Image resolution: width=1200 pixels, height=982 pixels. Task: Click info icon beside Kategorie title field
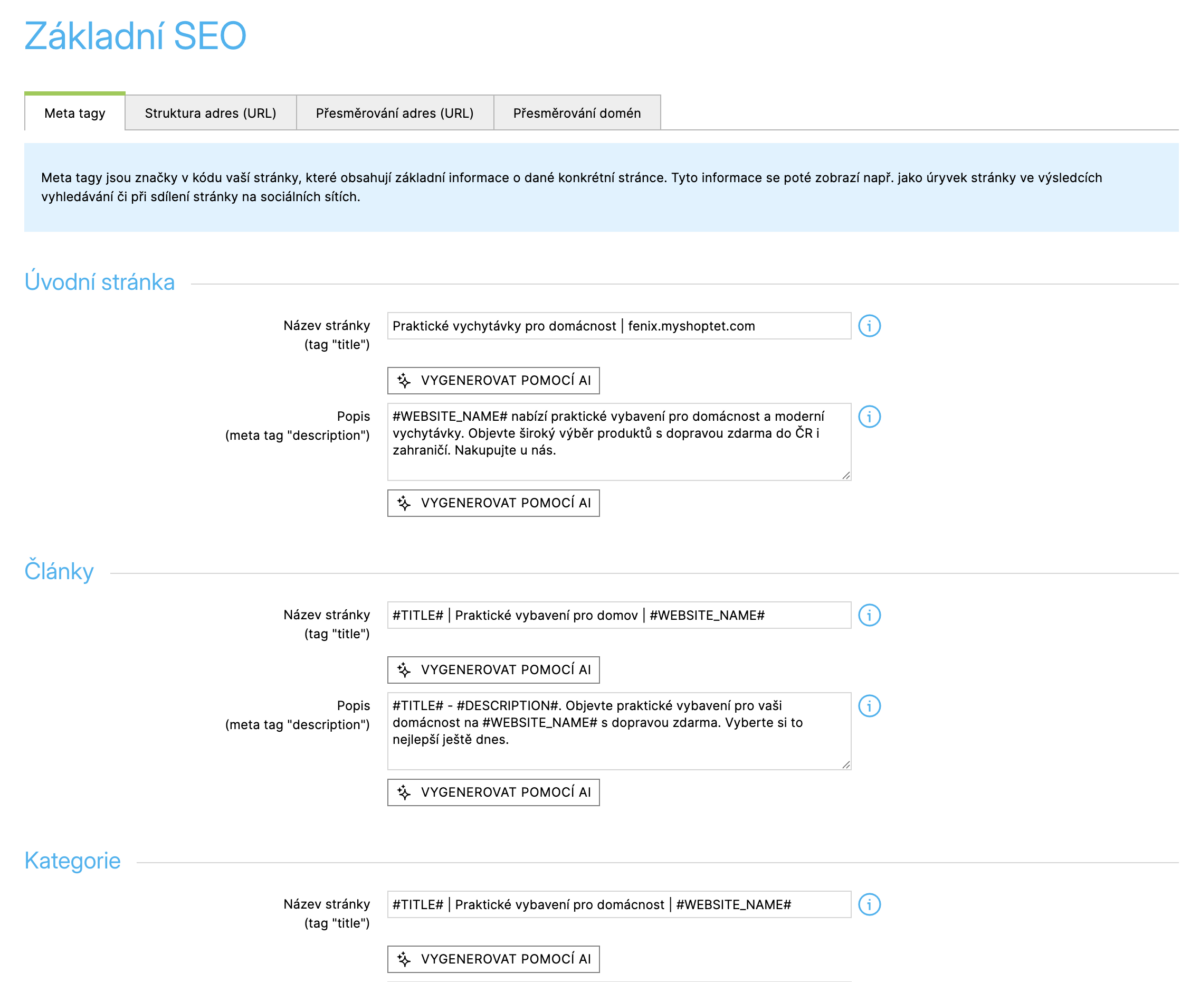click(870, 905)
